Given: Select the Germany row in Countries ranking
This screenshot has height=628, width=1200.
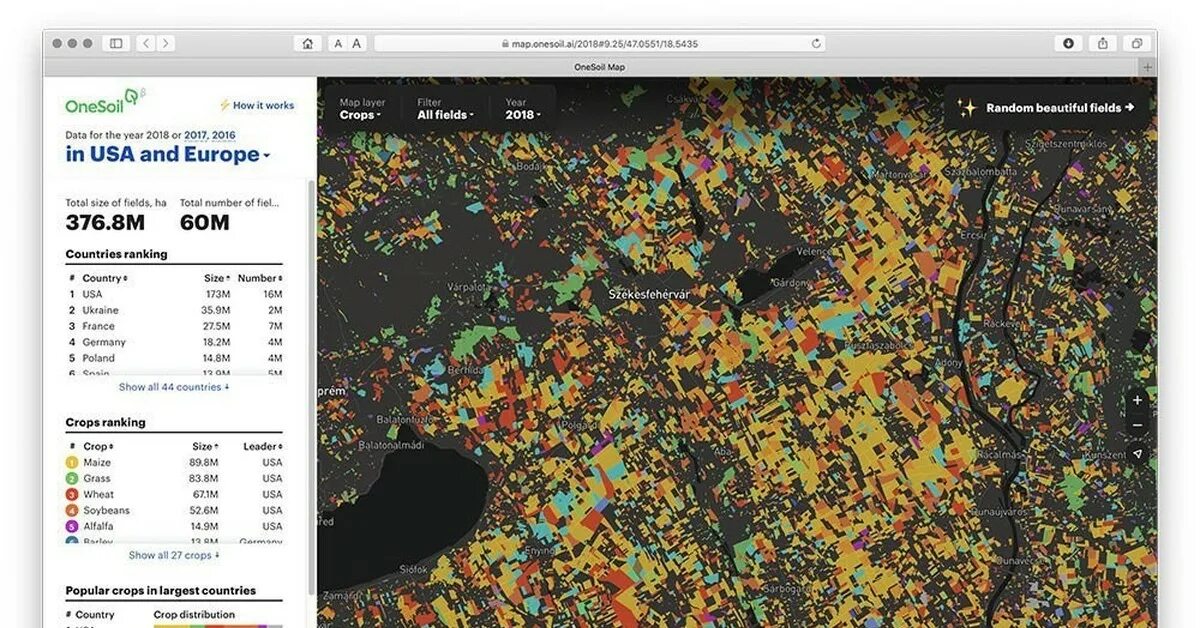Looking at the screenshot, I should pyautogui.click(x=174, y=342).
